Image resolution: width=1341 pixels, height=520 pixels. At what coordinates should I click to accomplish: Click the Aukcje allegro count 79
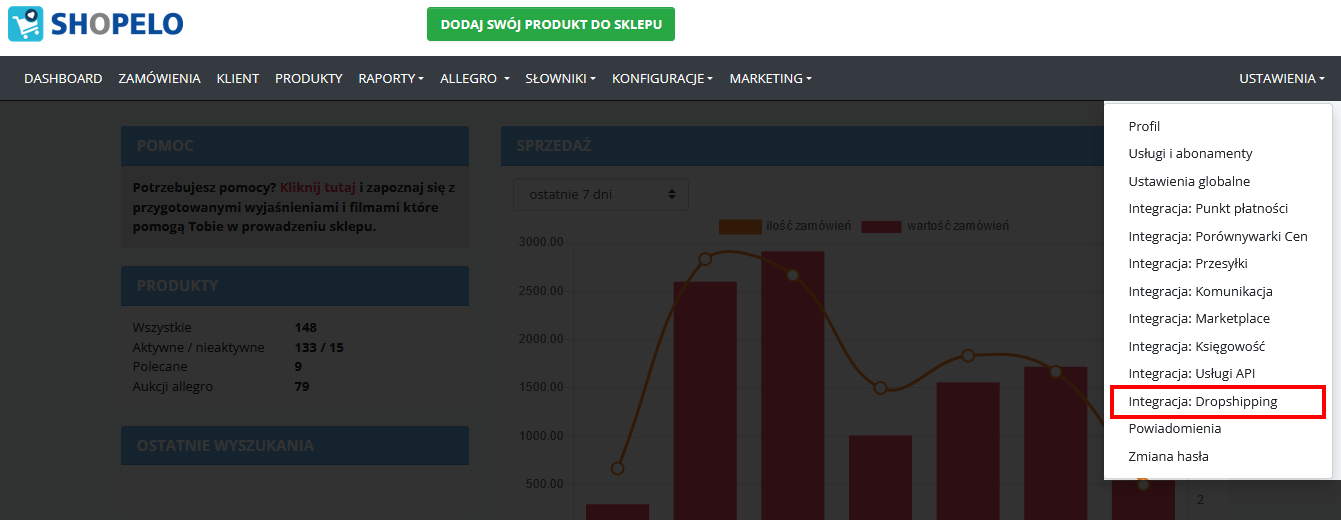pyautogui.click(x=302, y=386)
